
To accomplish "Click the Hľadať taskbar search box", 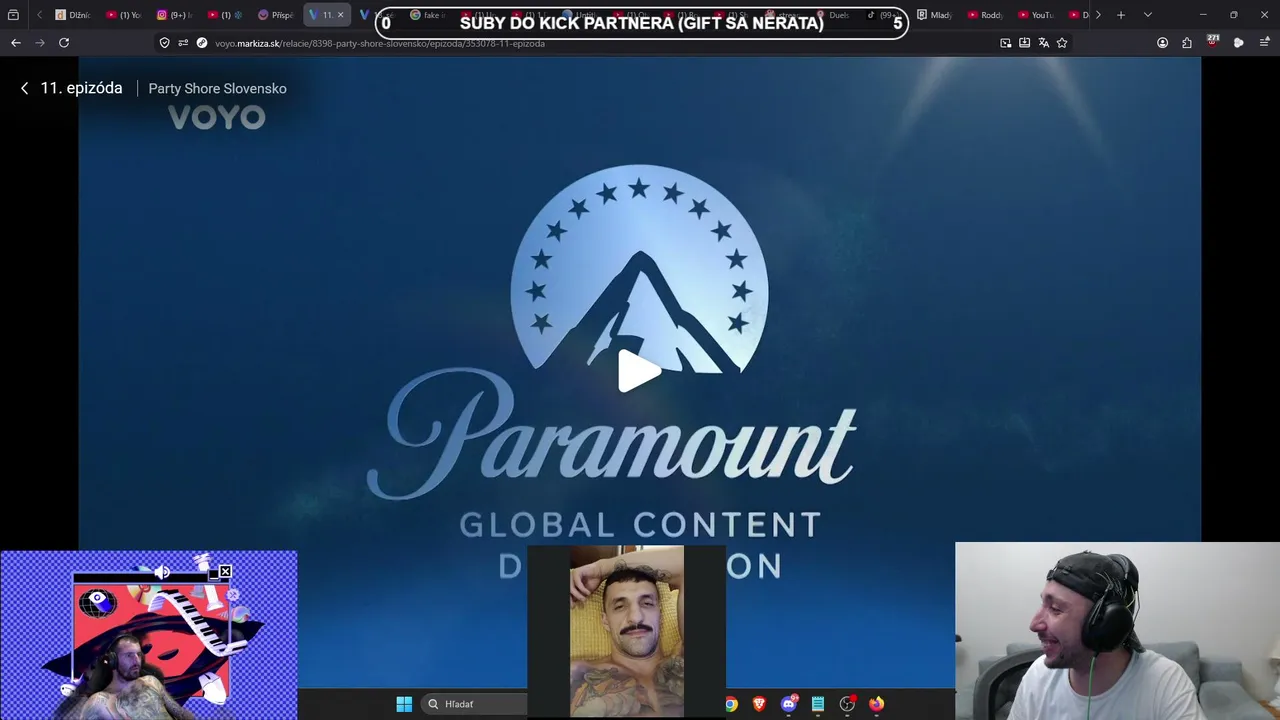I will [x=473, y=704].
